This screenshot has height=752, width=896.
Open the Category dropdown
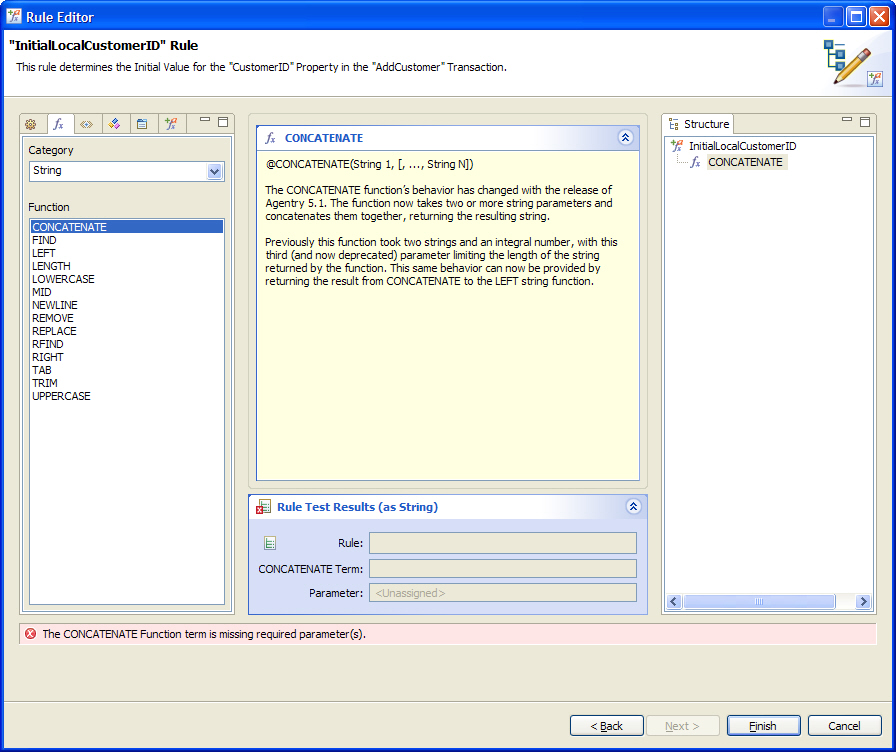click(214, 171)
